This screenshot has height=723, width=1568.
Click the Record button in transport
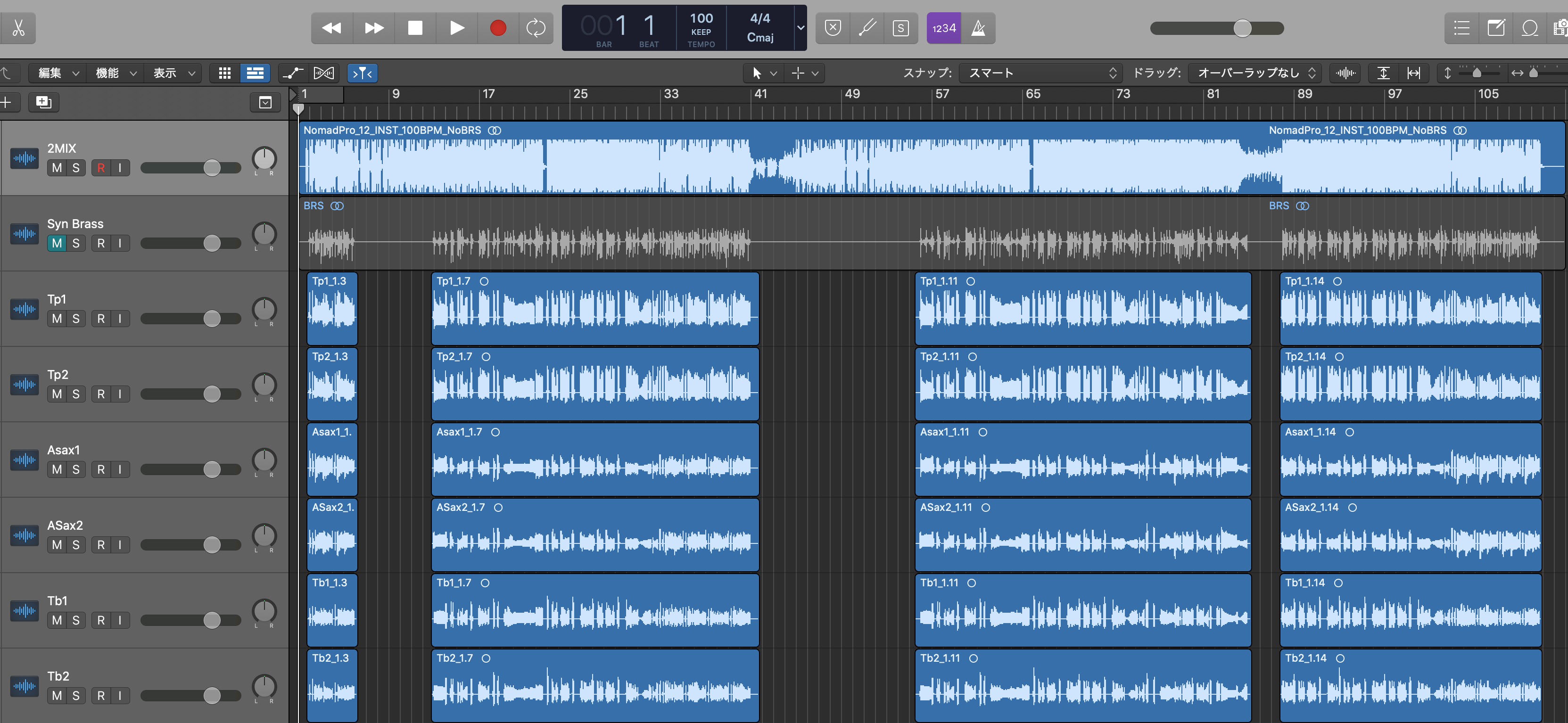pos(497,28)
